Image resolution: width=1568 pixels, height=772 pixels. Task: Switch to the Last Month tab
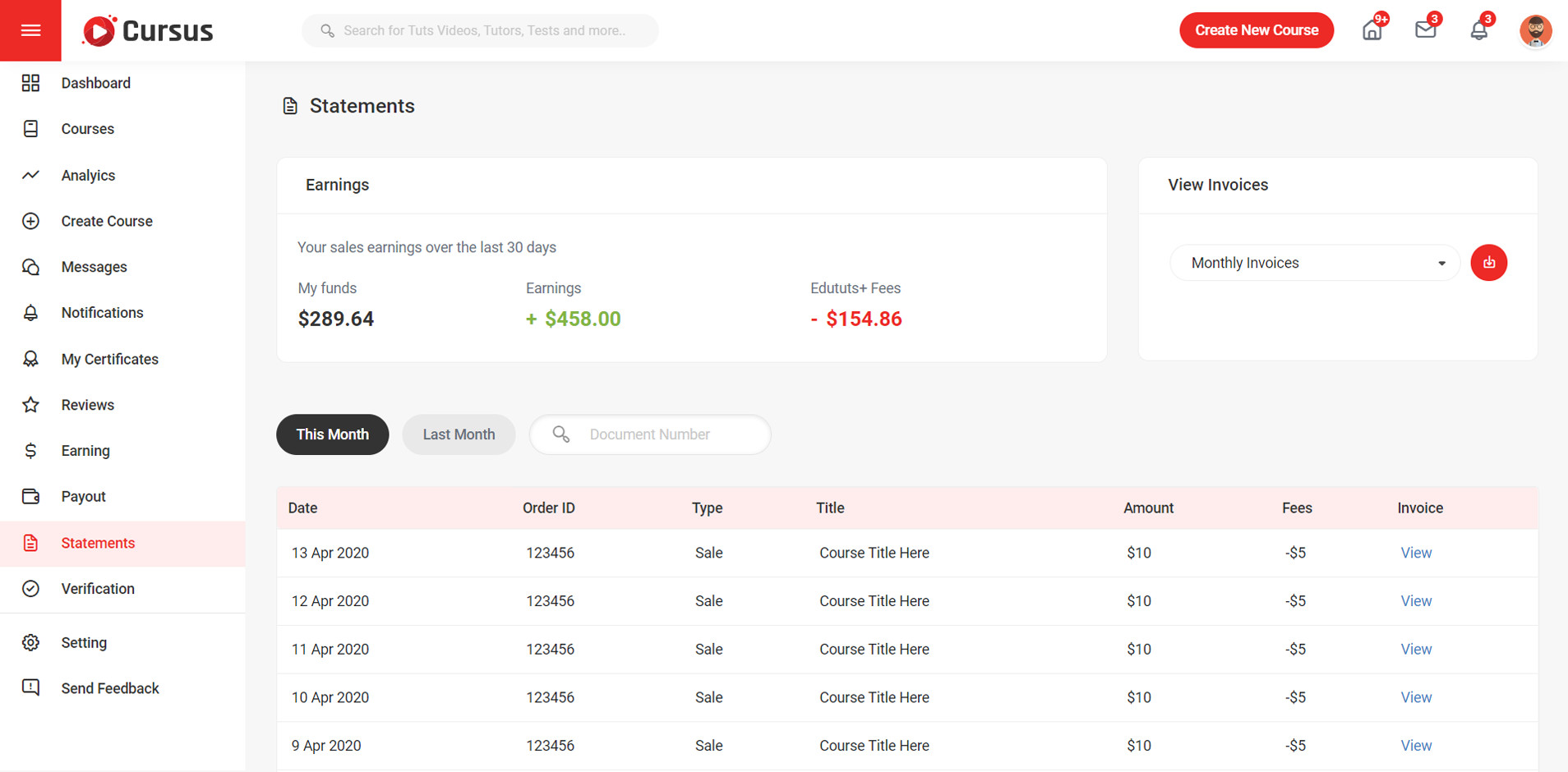(x=459, y=434)
